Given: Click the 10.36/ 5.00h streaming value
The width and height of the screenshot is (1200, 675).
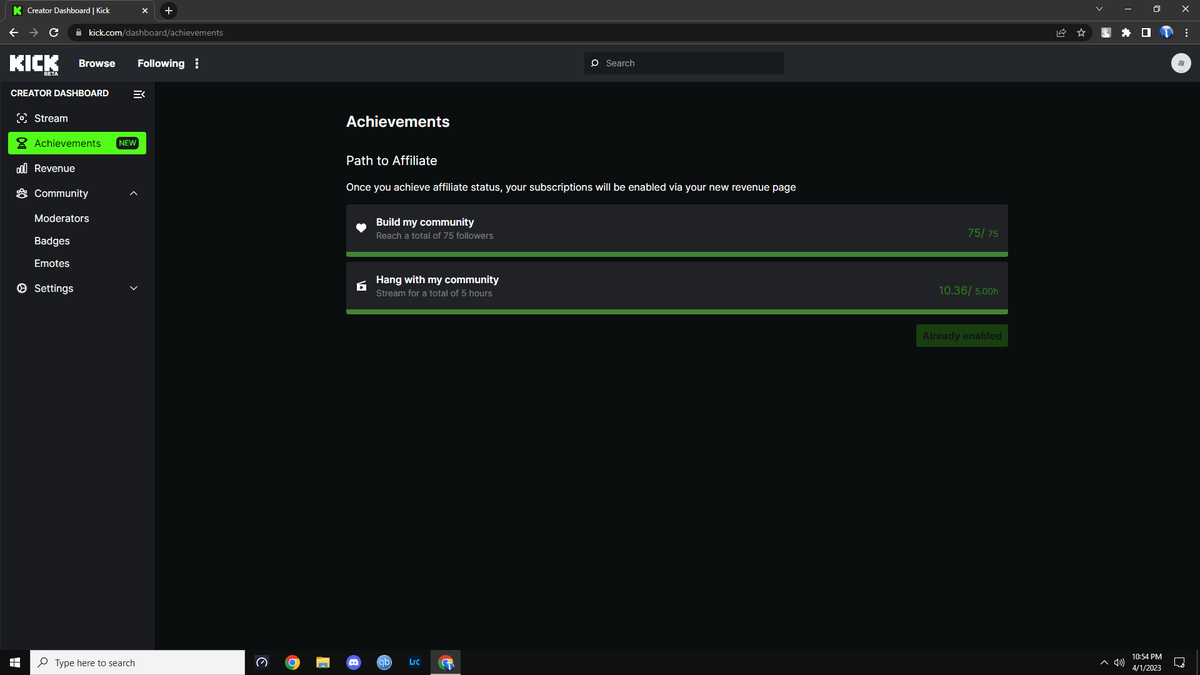Looking at the screenshot, I should click(x=969, y=291).
